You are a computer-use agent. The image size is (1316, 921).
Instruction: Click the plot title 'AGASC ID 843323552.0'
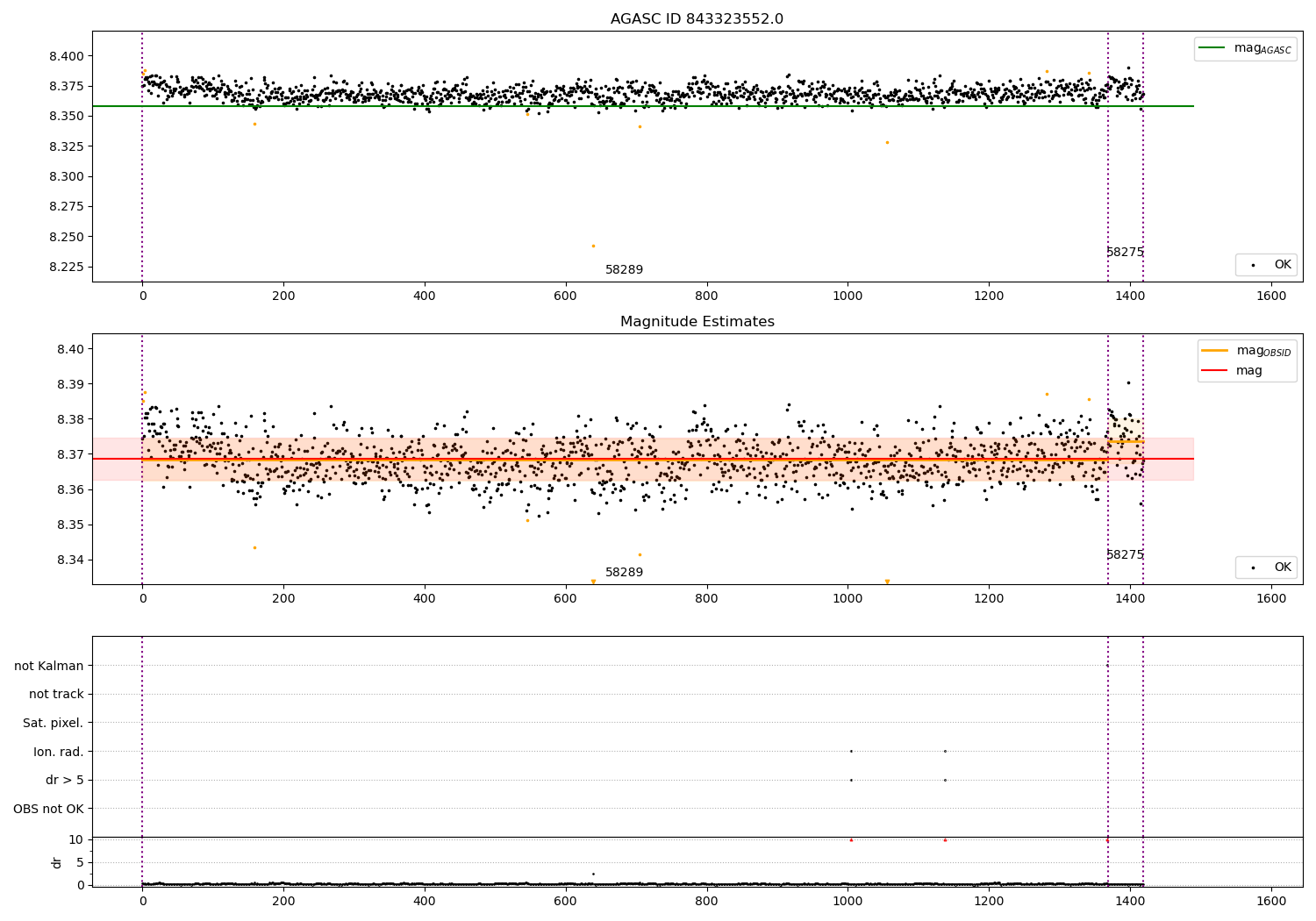697,19
